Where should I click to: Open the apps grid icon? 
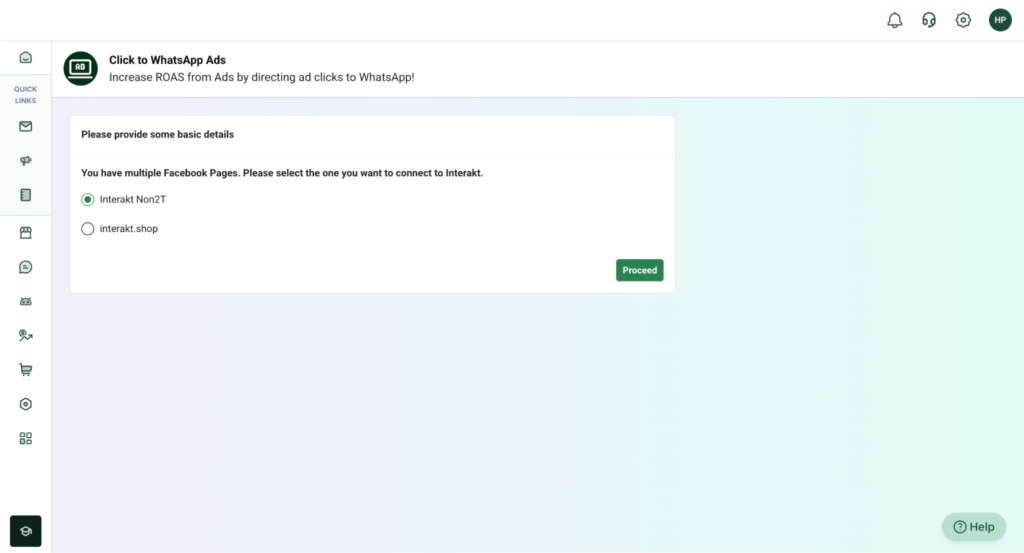pos(25,439)
